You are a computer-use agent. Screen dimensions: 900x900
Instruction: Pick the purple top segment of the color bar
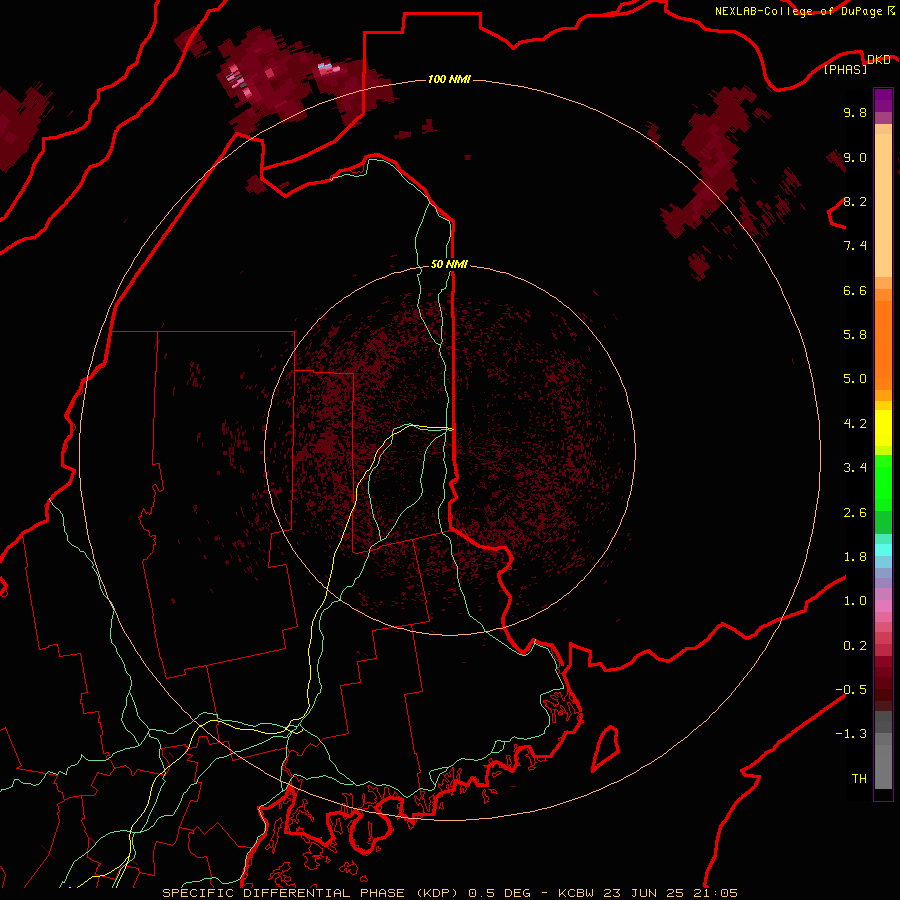pyautogui.click(x=883, y=100)
